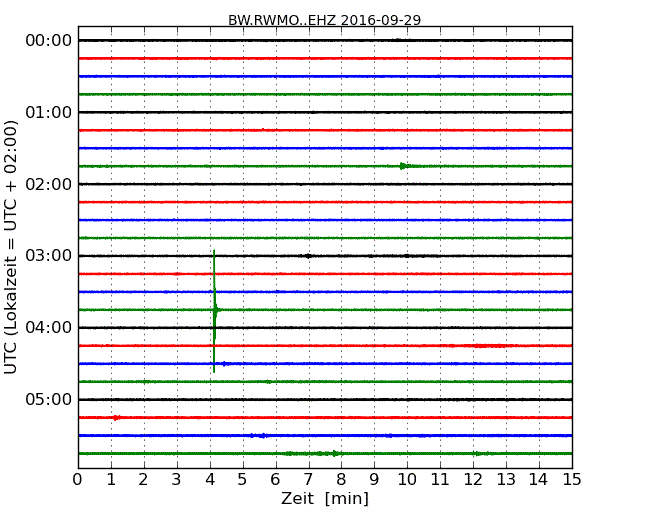The width and height of the screenshot is (650, 520).
Task: Click the small red event near minute 1 after 05:00
Action: coord(116,418)
